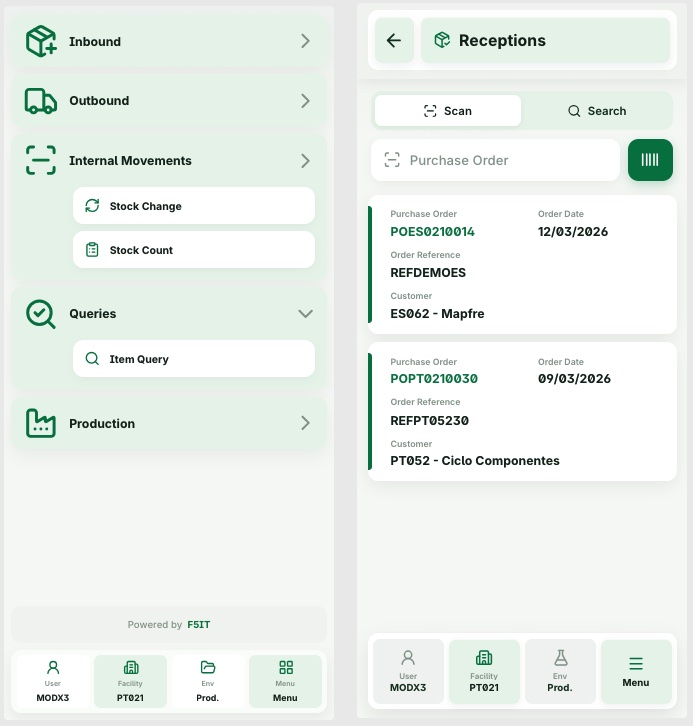The width and height of the screenshot is (693, 726).
Task: Collapse the Queries section chevron
Action: click(x=306, y=314)
